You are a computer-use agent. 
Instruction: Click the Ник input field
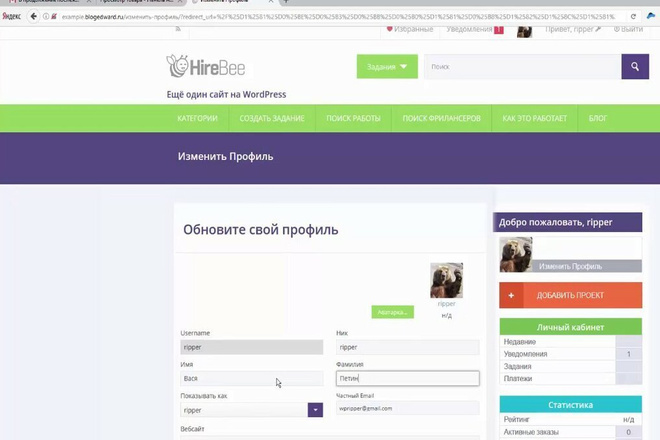pos(407,347)
